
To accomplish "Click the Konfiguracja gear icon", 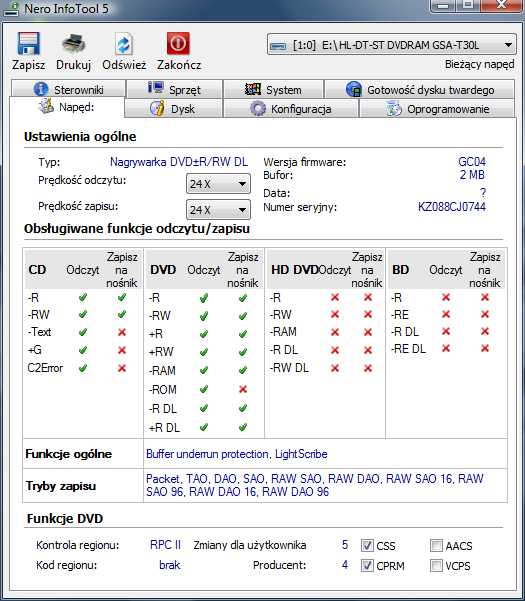I will coord(258,108).
